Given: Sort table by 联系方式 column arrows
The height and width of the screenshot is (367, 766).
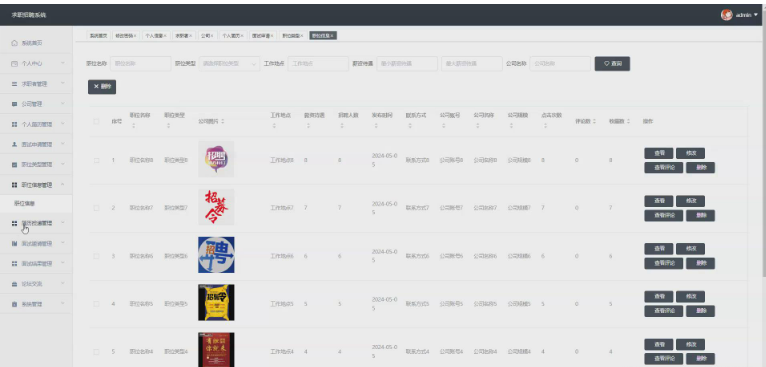Looking at the screenshot, I should tap(409, 126).
